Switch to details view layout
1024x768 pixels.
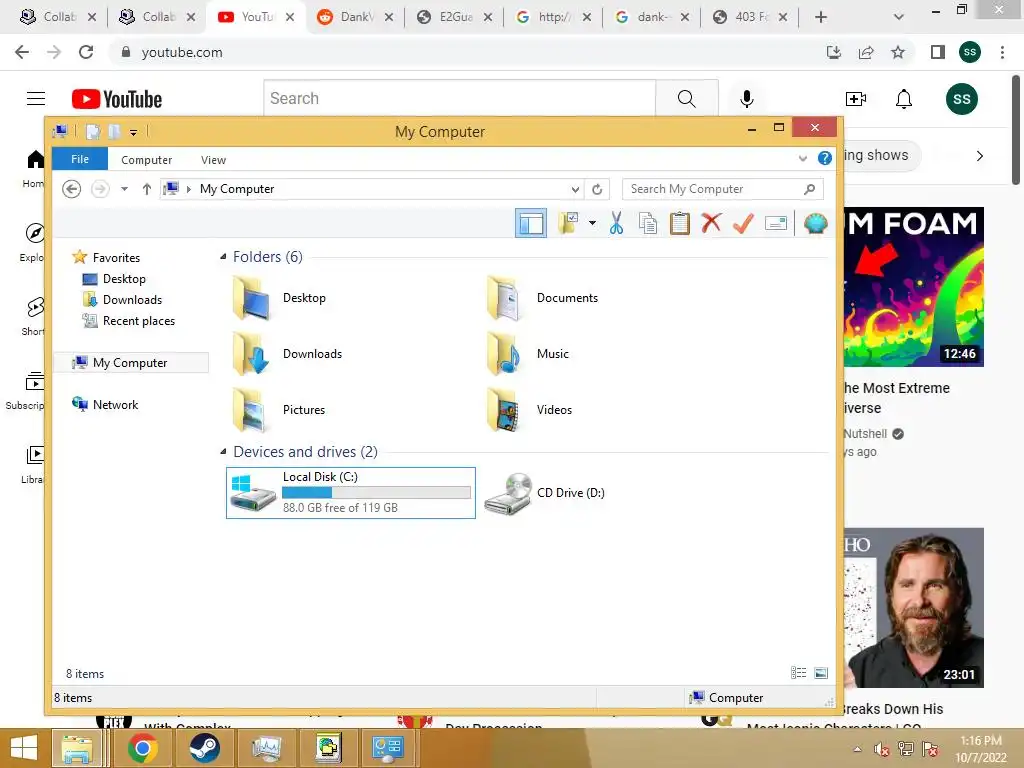coord(798,673)
